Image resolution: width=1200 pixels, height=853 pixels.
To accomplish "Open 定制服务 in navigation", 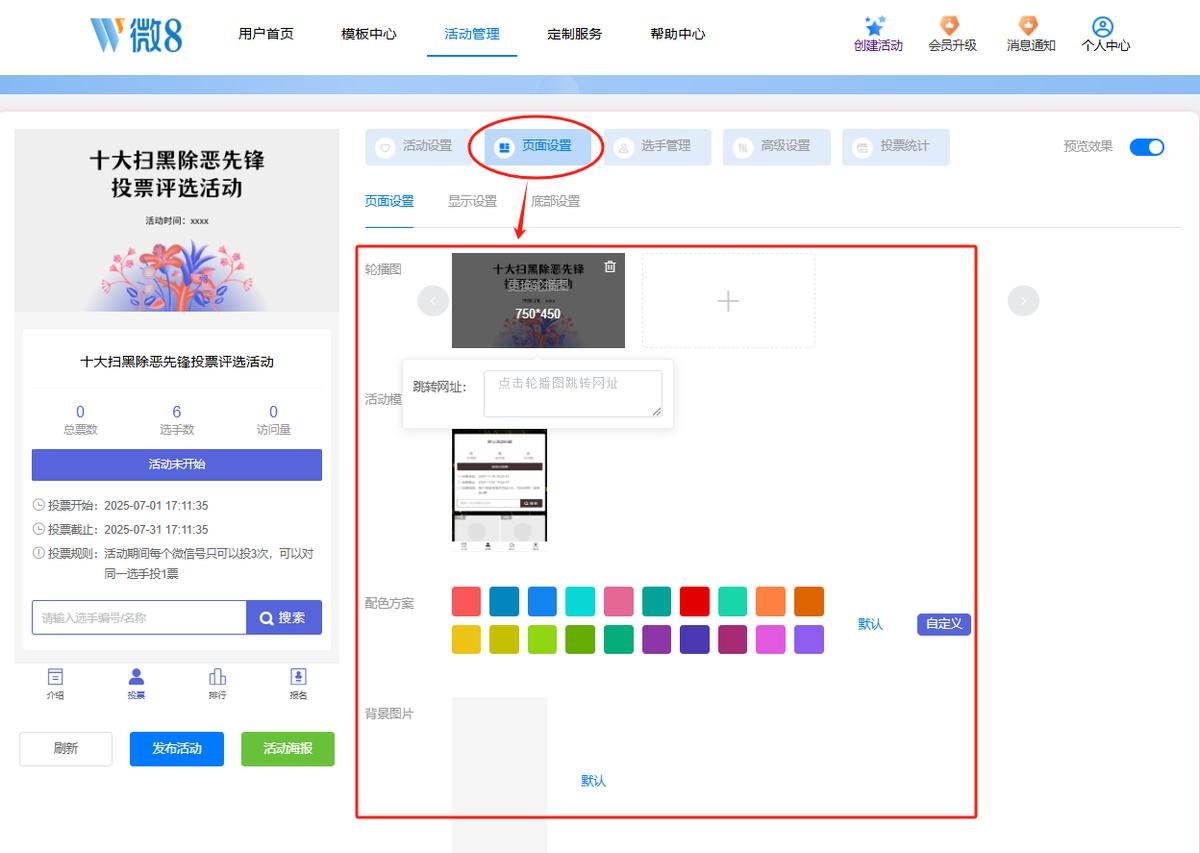I will pyautogui.click(x=575, y=34).
